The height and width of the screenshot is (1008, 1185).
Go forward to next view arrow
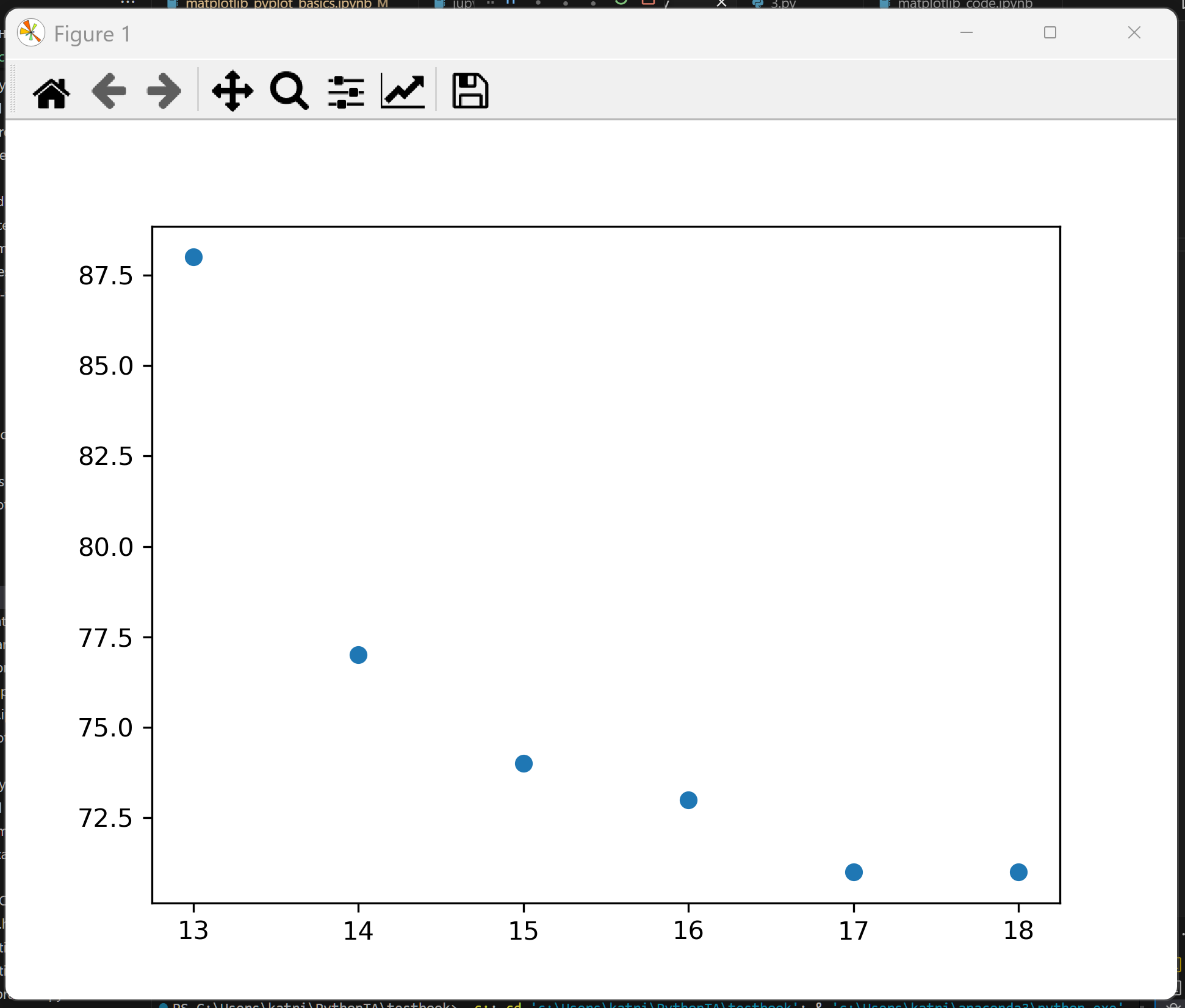tap(164, 92)
